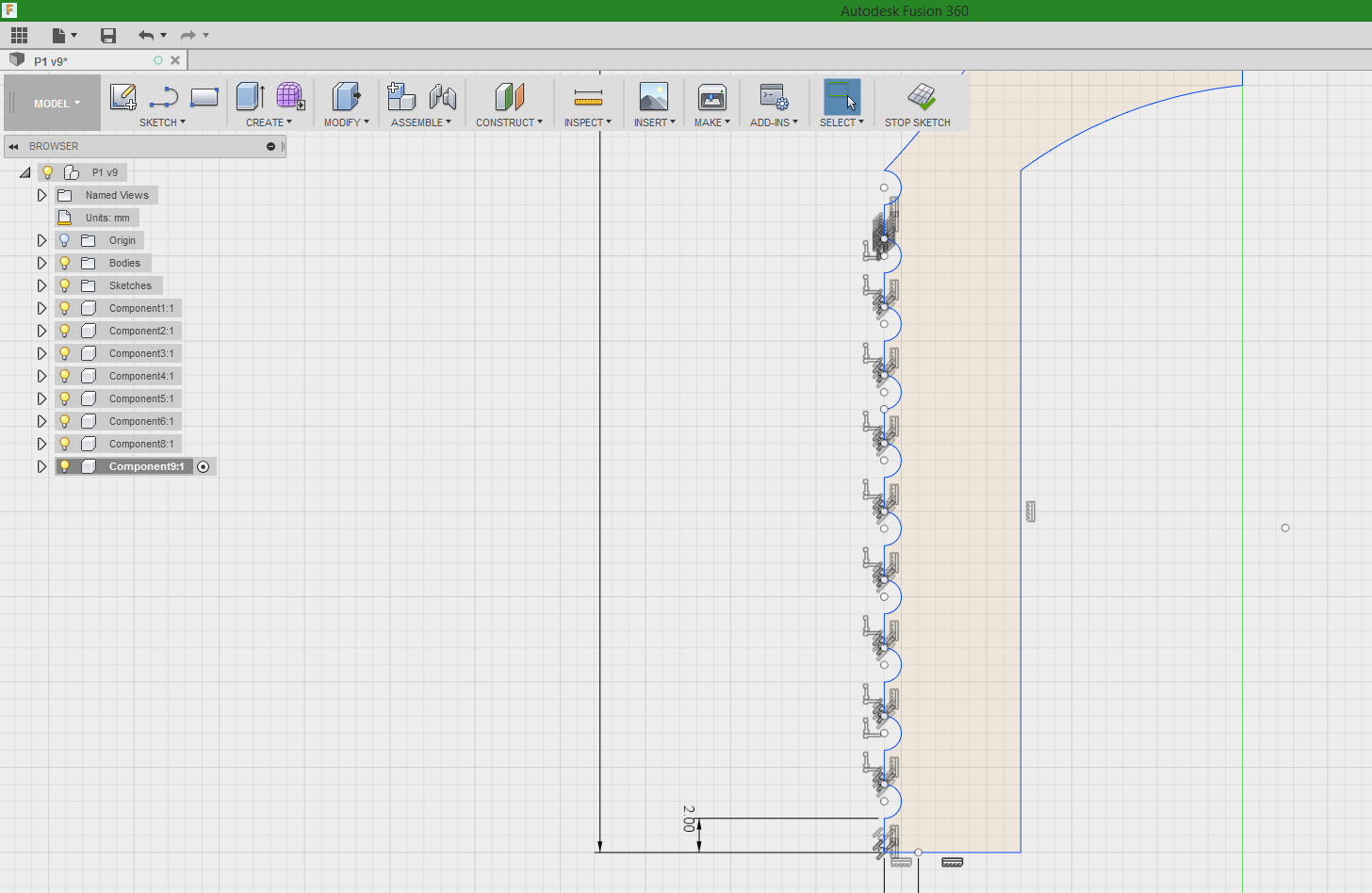Viewport: 1372px width, 893px height.
Task: Open the ADD-INS menu
Action: point(774,122)
